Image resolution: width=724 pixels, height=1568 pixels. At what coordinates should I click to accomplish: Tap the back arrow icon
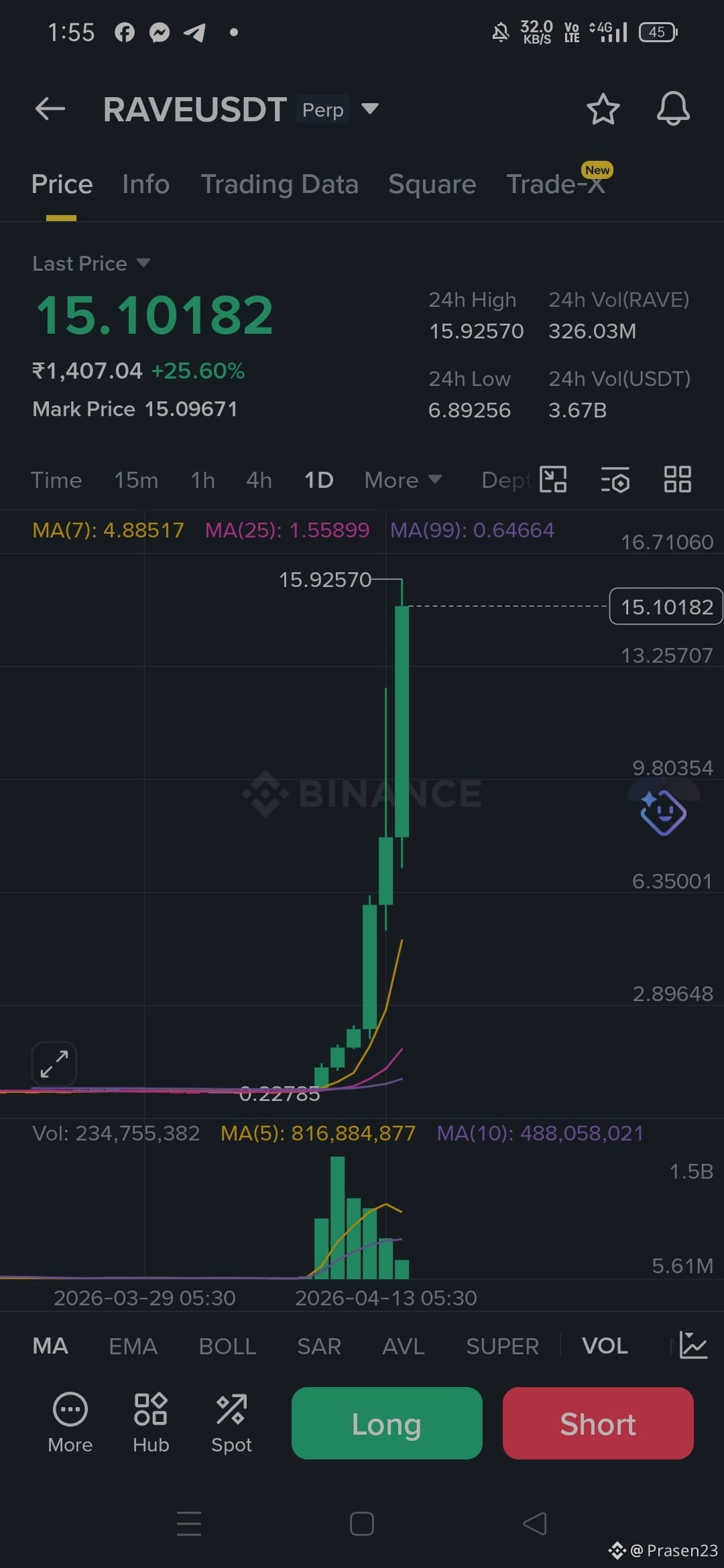(x=50, y=109)
